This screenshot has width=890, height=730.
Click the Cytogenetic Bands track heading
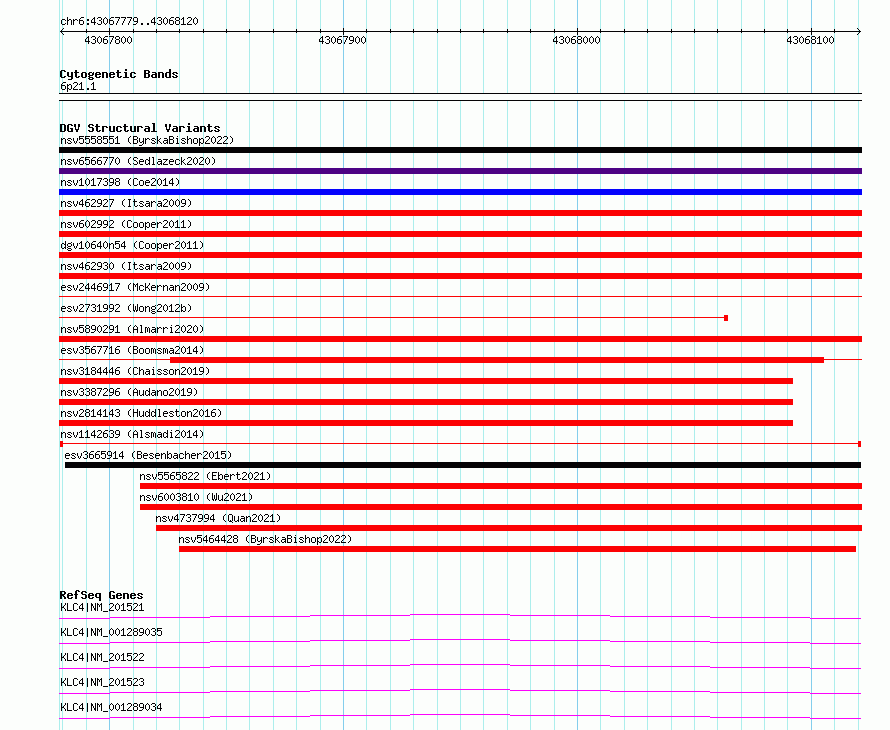(x=119, y=74)
